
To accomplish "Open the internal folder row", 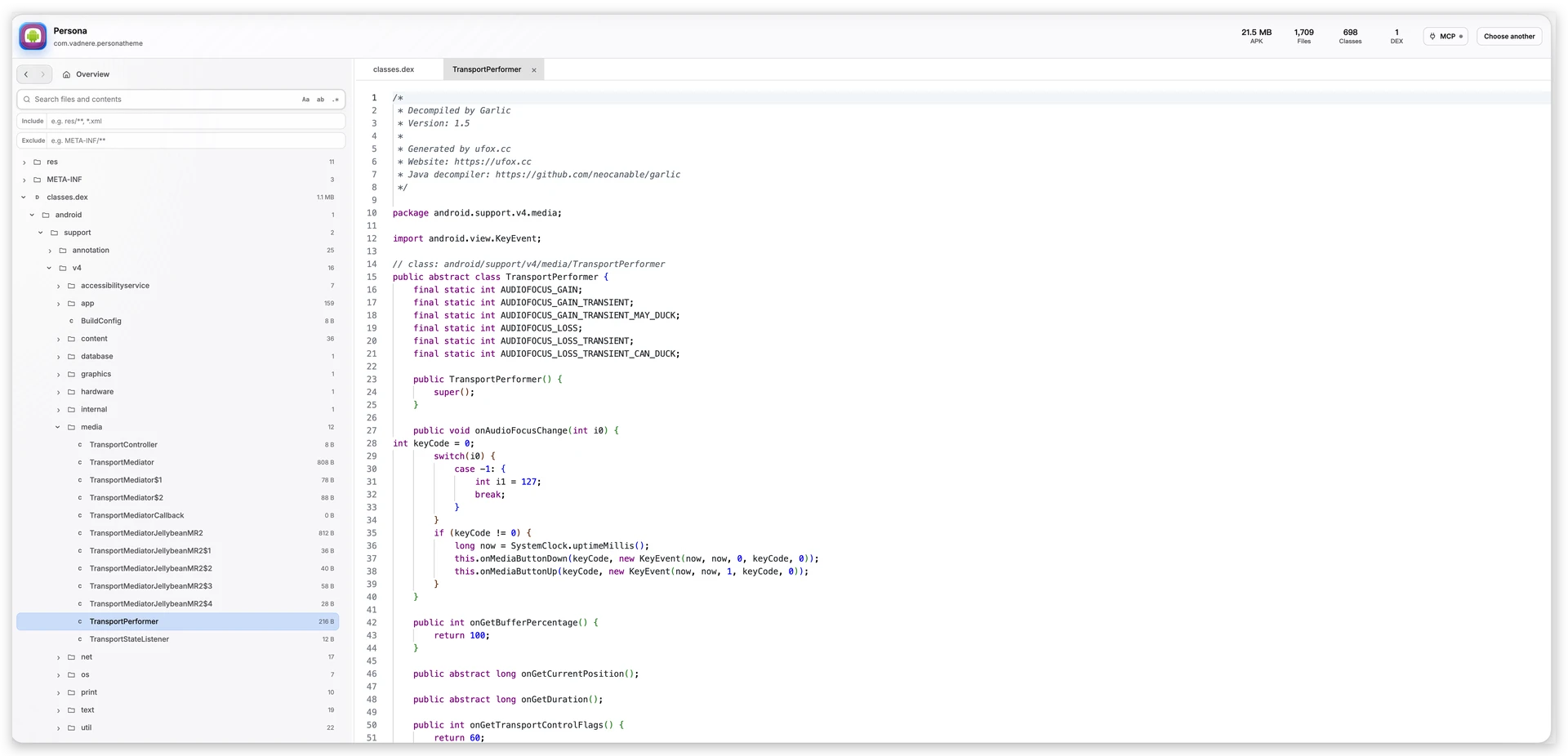I will pyautogui.click(x=177, y=410).
